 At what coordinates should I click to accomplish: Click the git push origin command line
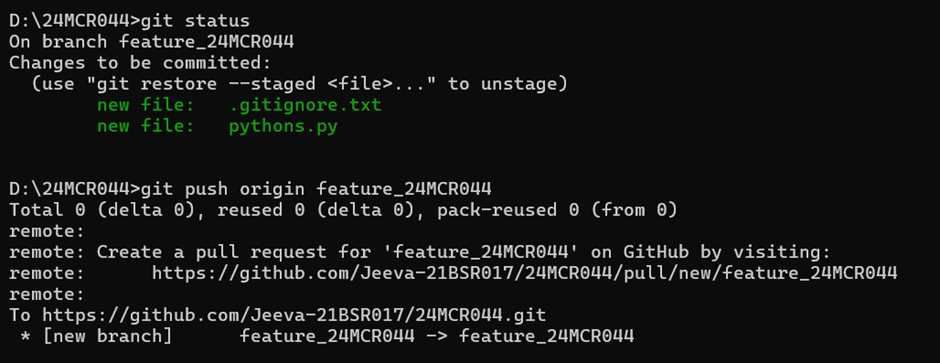coord(251,189)
